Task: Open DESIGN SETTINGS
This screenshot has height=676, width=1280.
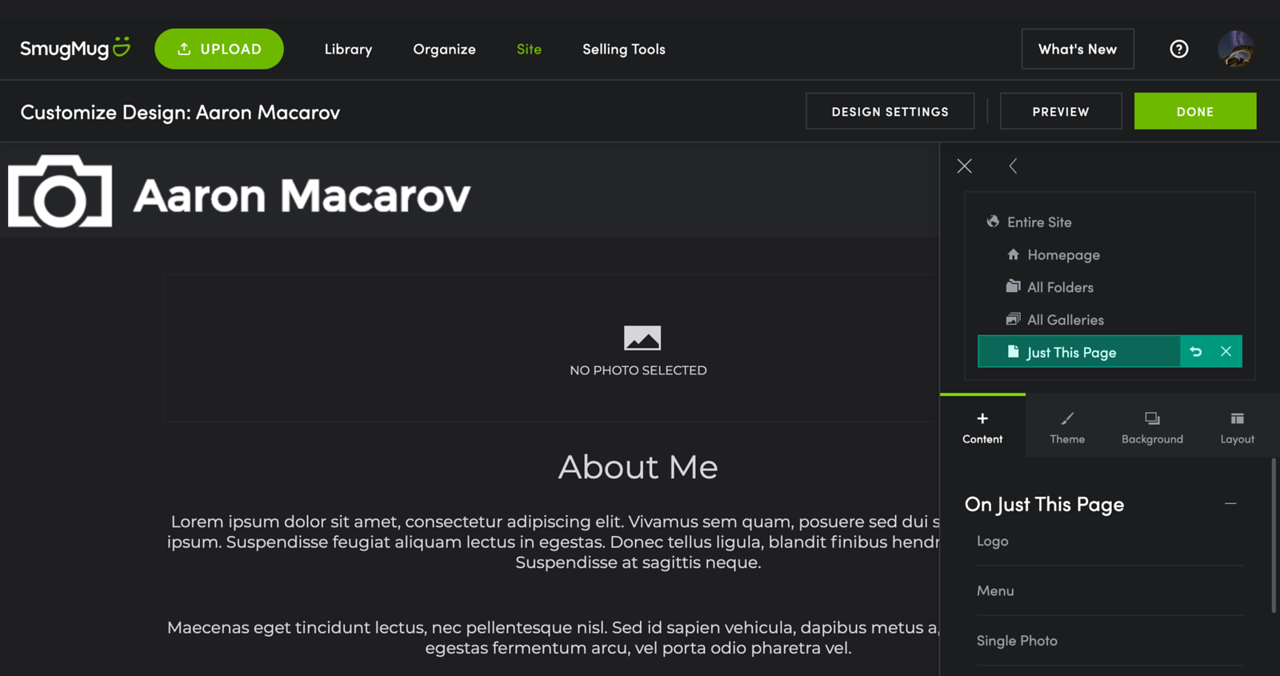Action: point(890,111)
